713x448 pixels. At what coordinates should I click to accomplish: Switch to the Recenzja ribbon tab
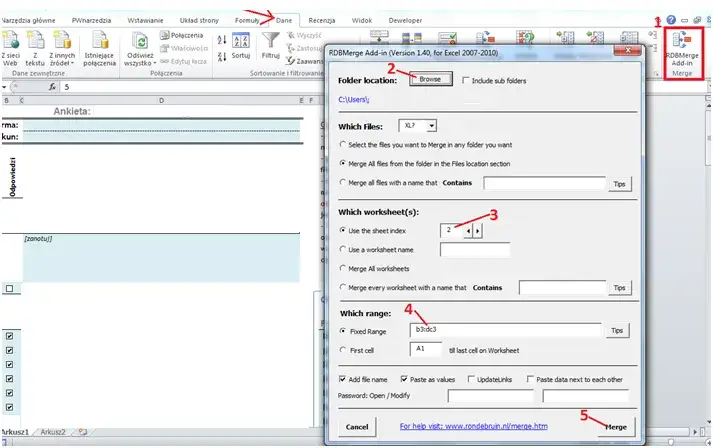(x=322, y=20)
